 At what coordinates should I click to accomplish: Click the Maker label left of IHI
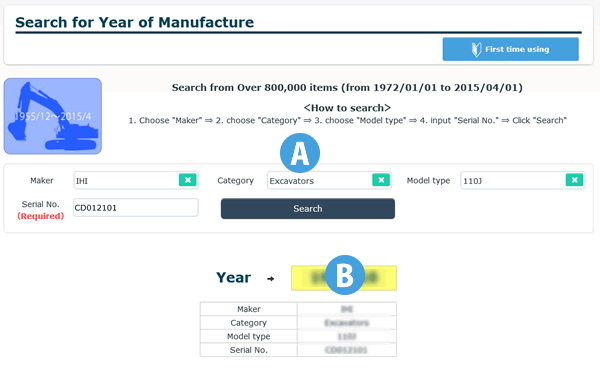42,180
